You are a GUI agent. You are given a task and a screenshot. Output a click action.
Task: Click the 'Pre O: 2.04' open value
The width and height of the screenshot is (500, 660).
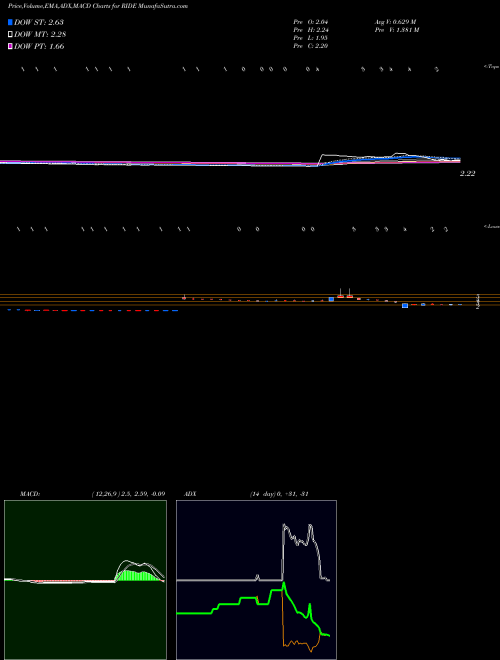[311, 22]
